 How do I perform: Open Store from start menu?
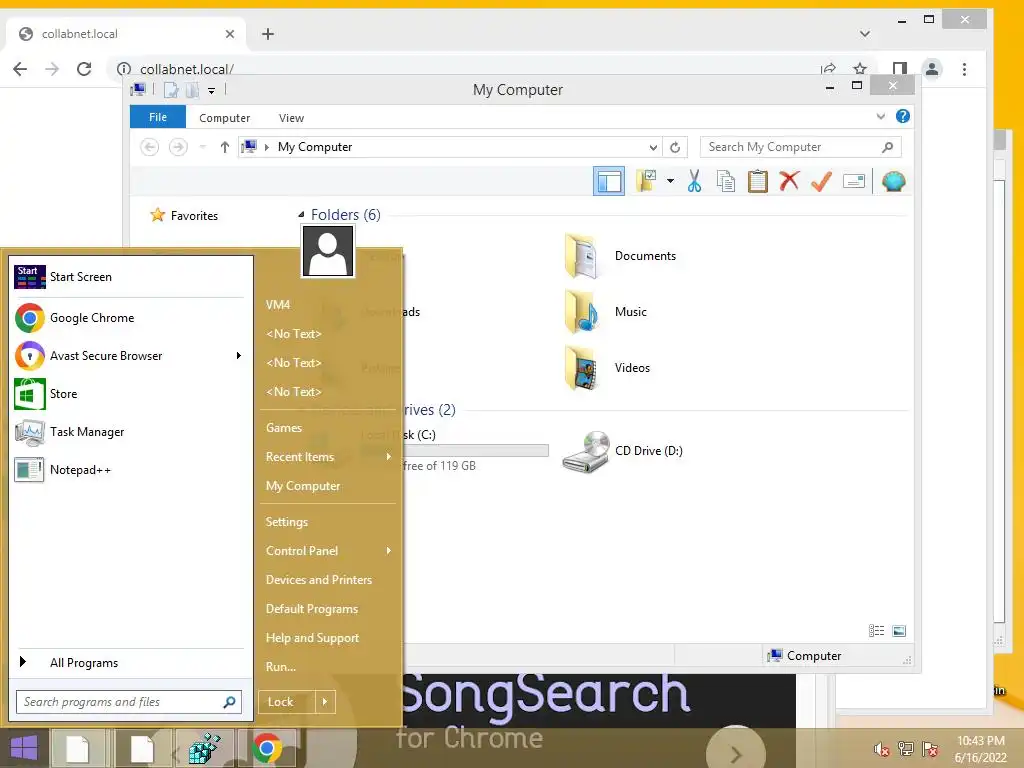128,394
